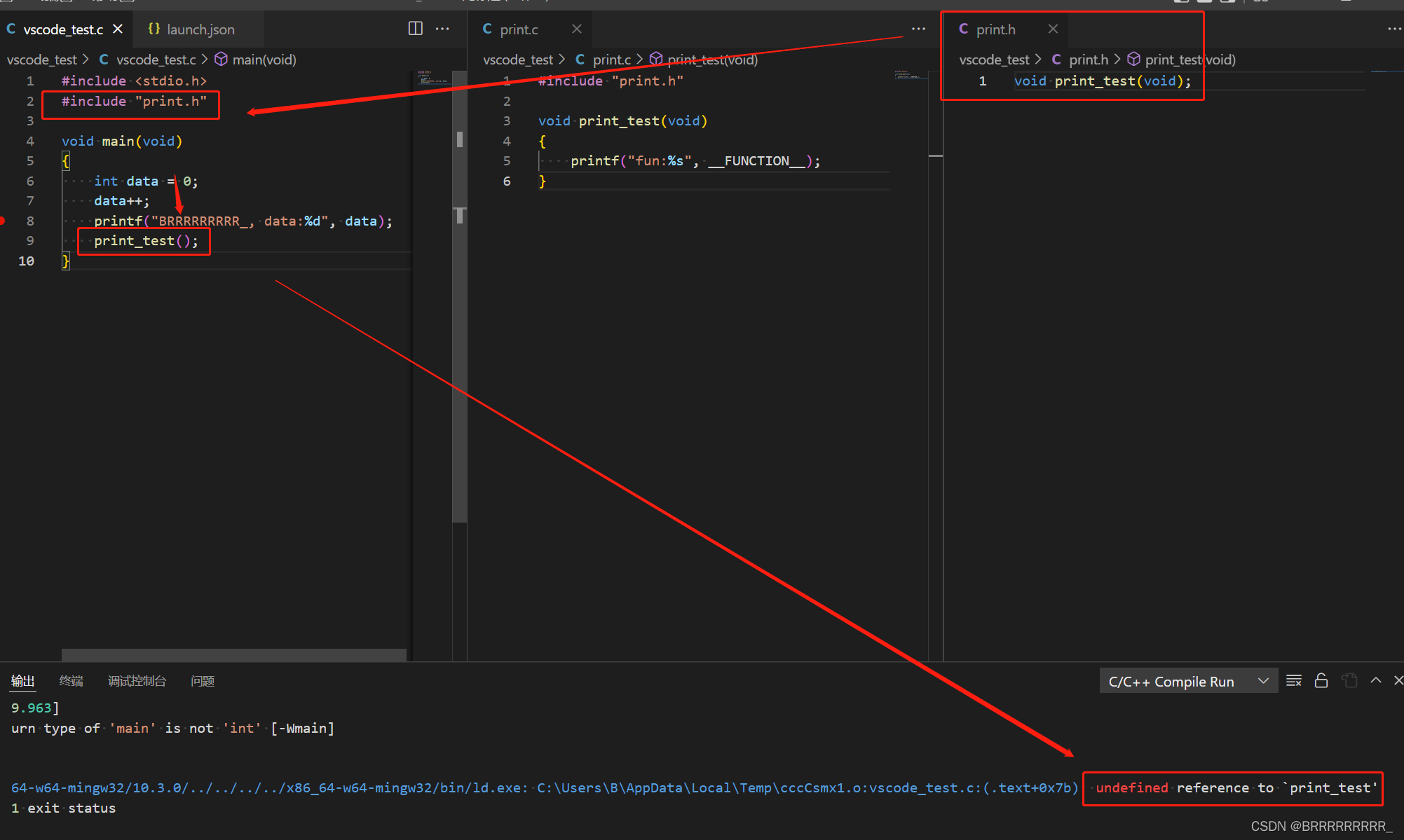Close the print.c tab
1404x840 pixels.
pos(576,29)
